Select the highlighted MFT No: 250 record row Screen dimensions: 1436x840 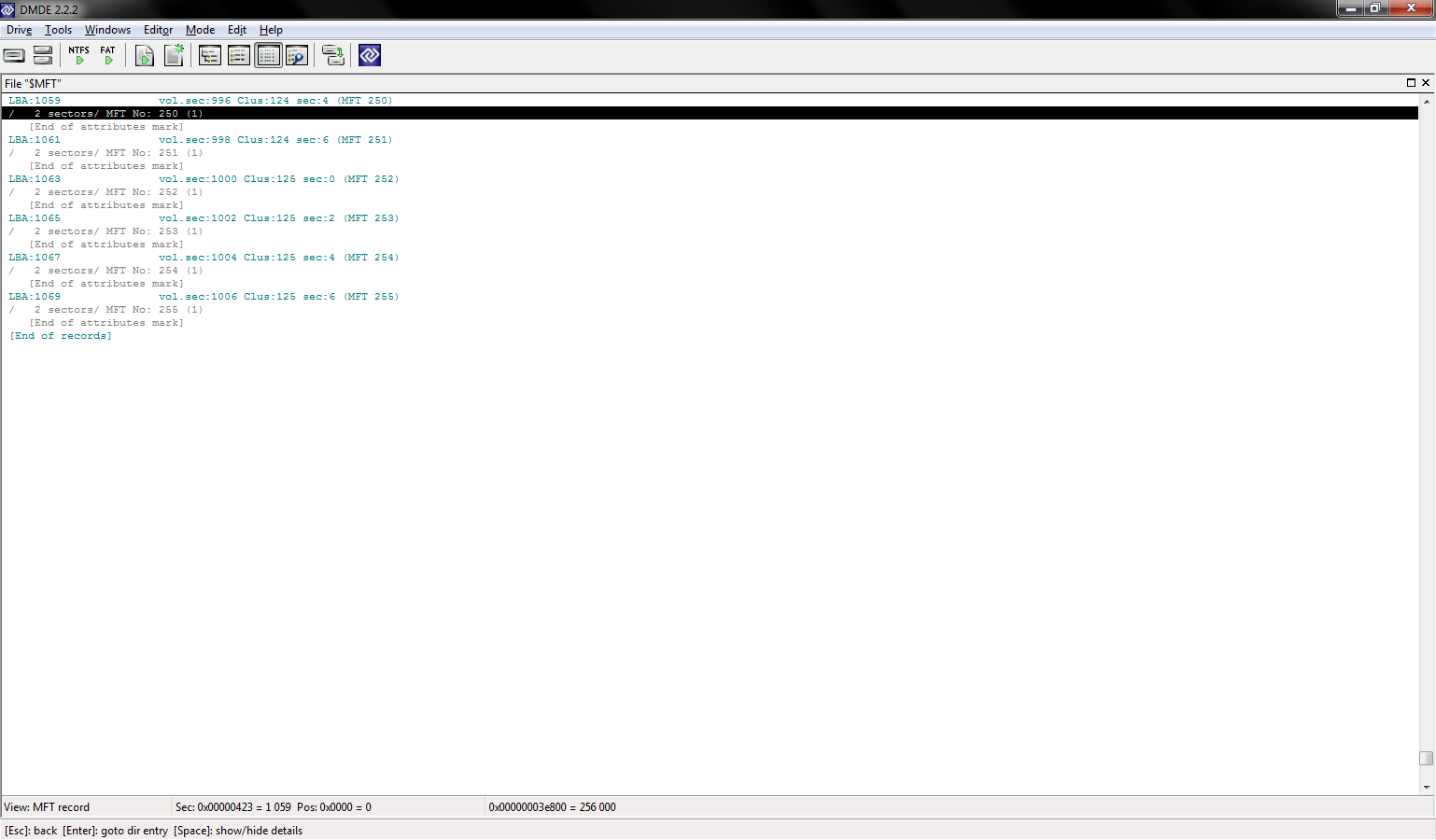pyautogui.click(x=710, y=114)
